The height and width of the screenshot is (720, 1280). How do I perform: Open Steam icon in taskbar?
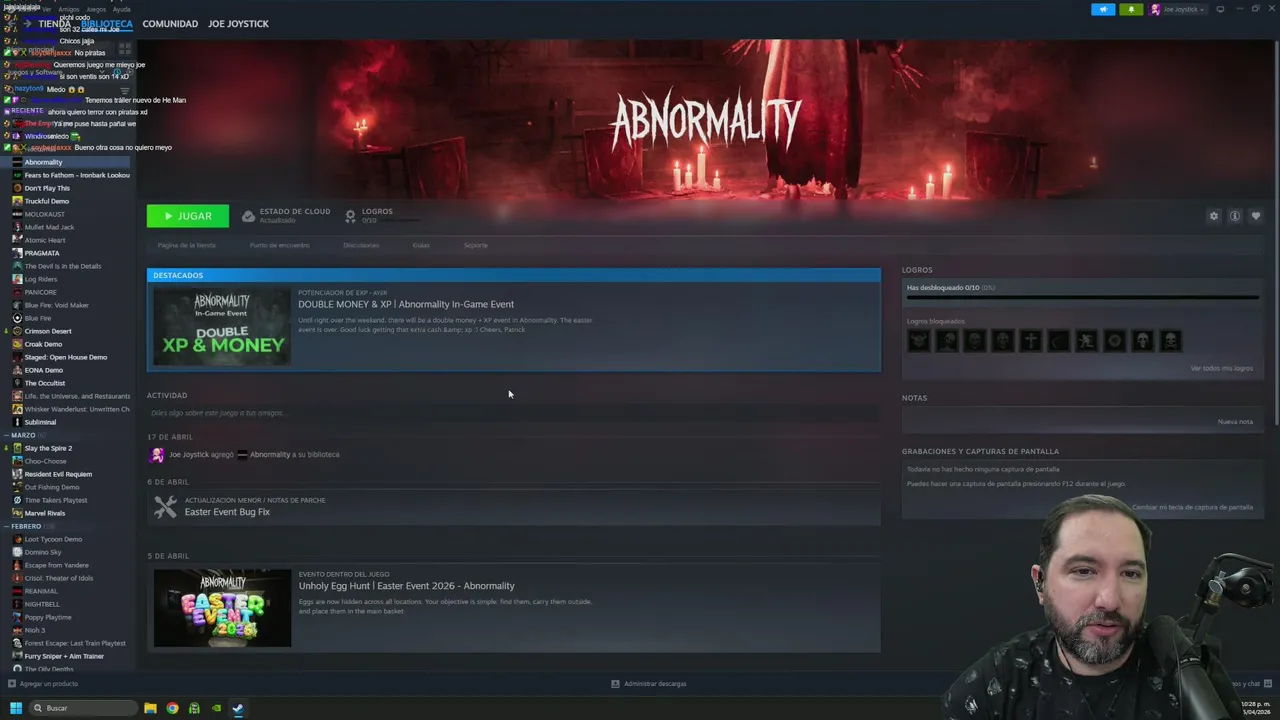tap(238, 708)
